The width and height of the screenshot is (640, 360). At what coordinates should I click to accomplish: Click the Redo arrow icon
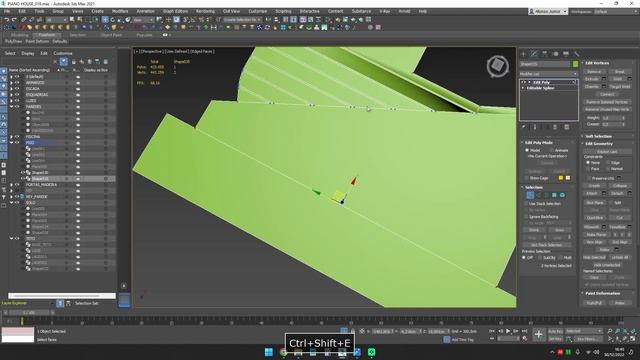[x=14, y=20]
